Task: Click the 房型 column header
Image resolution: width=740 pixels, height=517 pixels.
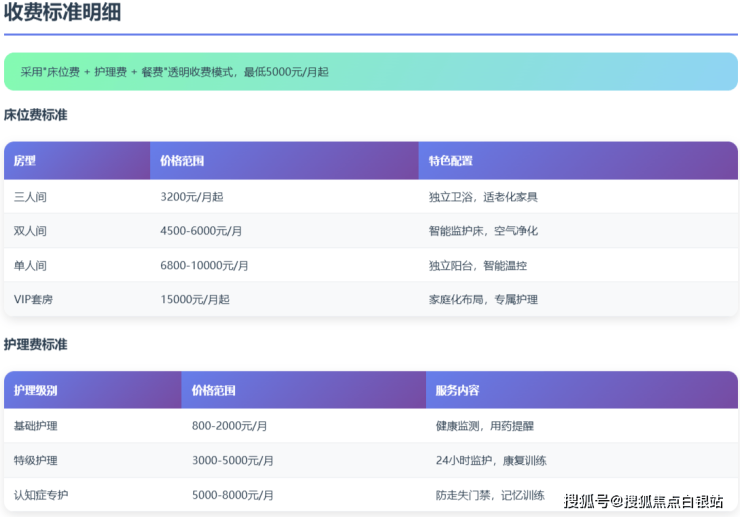Action: point(25,161)
